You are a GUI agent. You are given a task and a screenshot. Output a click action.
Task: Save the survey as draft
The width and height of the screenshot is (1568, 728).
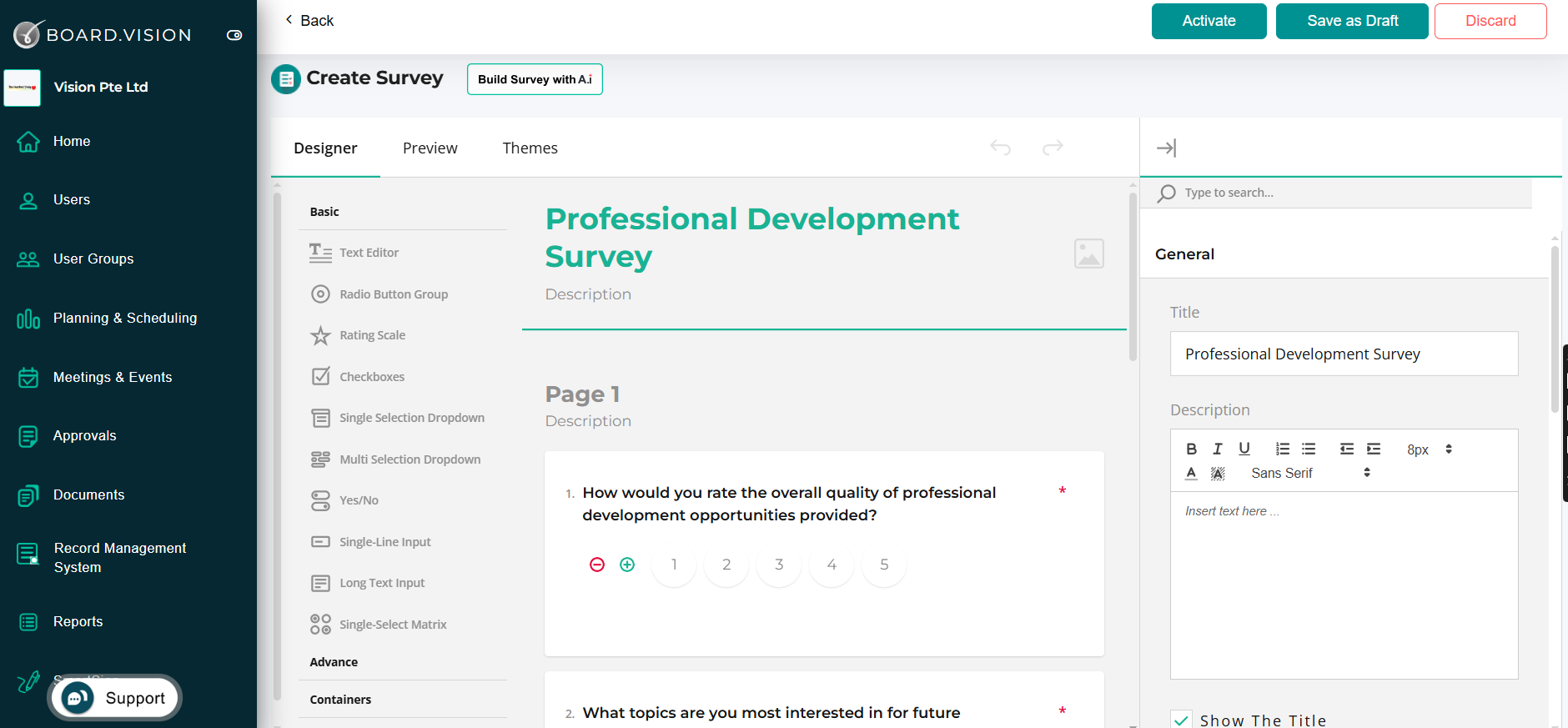pyautogui.click(x=1352, y=21)
